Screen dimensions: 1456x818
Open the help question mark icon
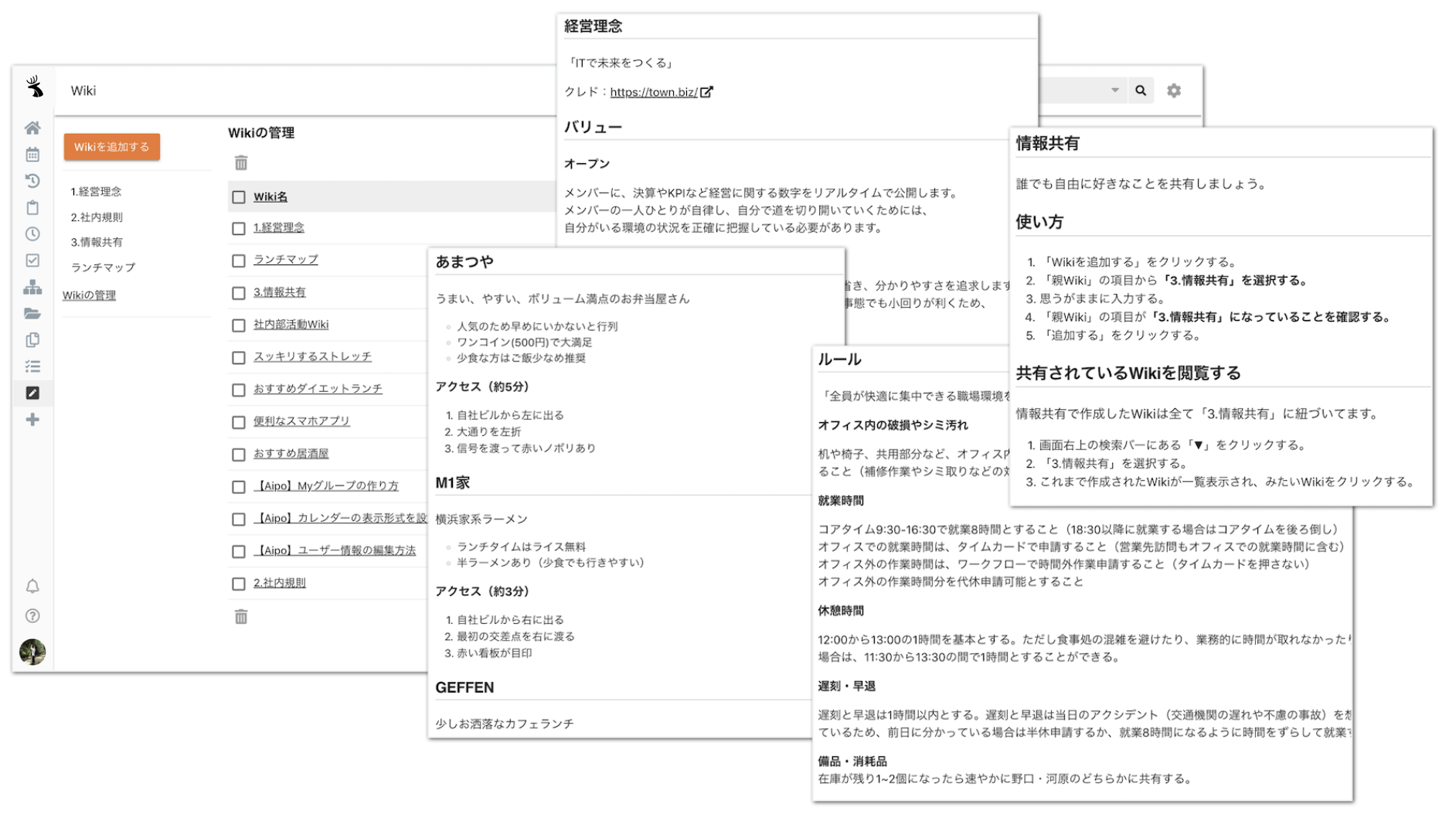pyautogui.click(x=32, y=615)
